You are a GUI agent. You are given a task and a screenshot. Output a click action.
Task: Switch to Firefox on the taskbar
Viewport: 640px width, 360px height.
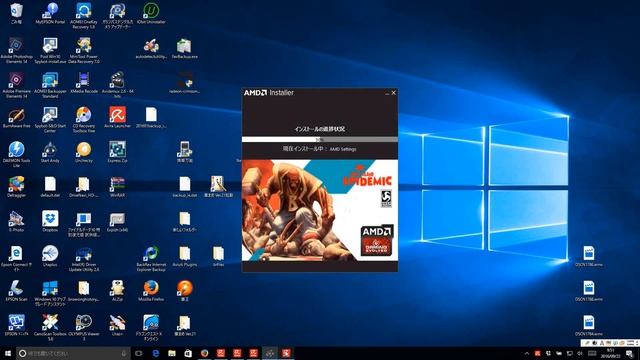point(204,353)
